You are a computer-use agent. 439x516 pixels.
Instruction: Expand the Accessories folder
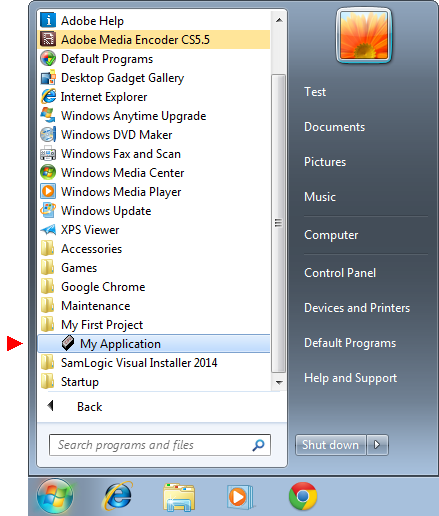click(x=154, y=249)
